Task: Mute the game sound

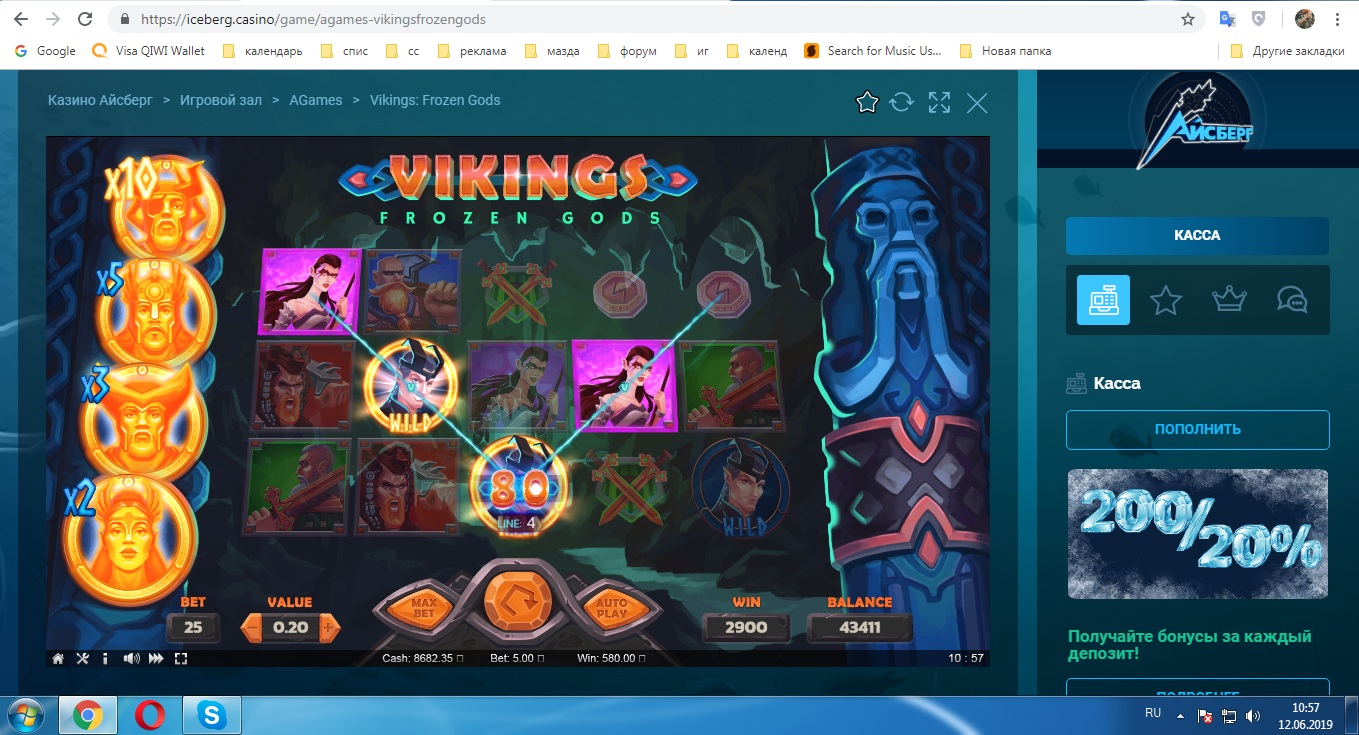Action: tap(131, 658)
